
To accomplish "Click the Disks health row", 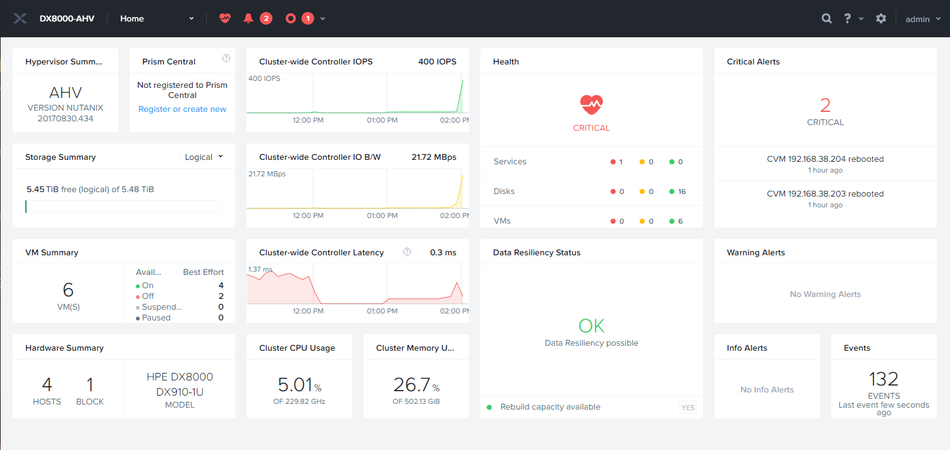I will [x=591, y=191].
